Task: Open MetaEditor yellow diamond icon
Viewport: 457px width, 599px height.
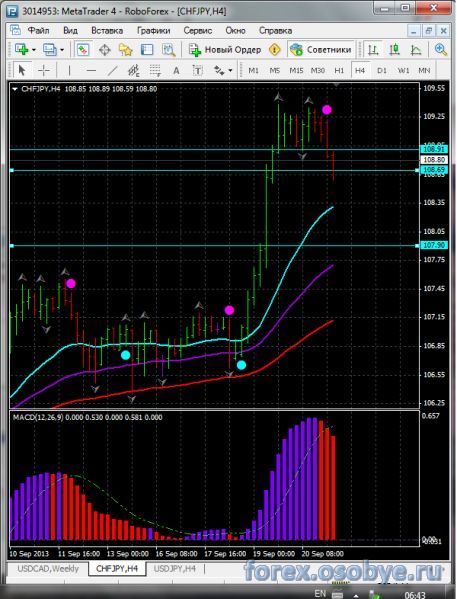Action: point(274,50)
